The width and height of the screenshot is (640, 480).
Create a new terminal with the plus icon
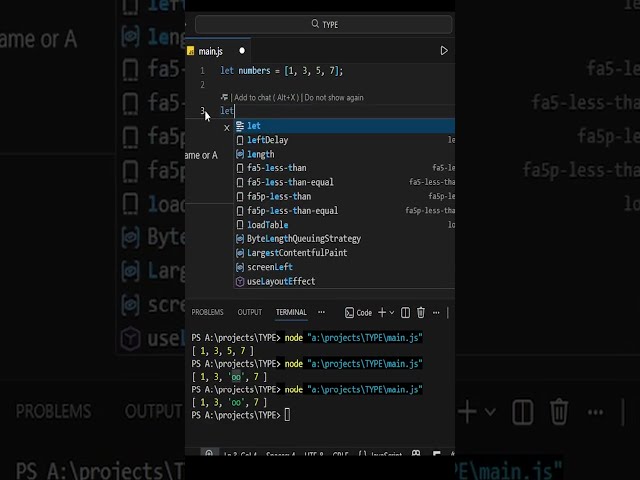point(382,313)
